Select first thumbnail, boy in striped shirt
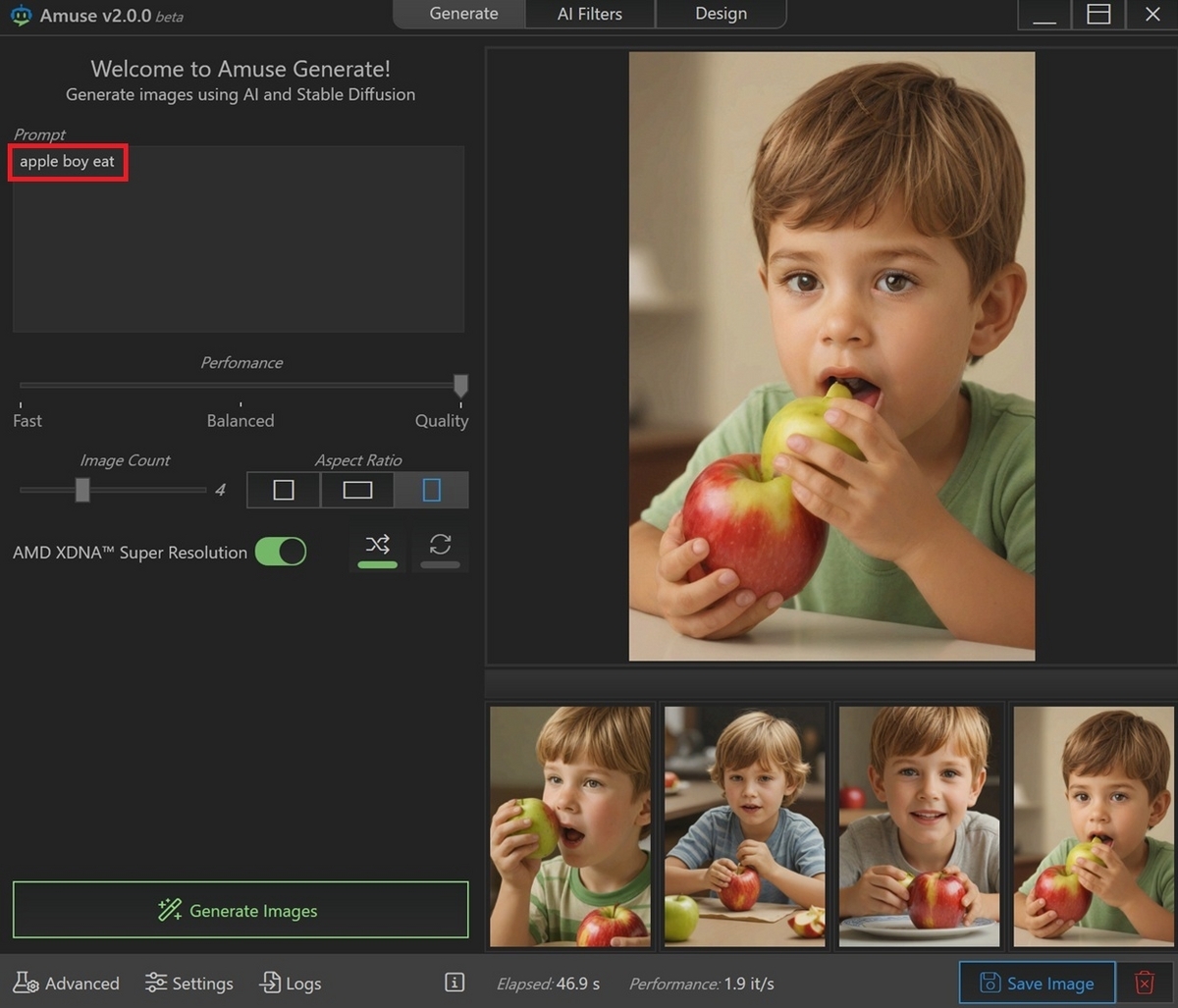1178x1008 pixels. [x=570, y=826]
